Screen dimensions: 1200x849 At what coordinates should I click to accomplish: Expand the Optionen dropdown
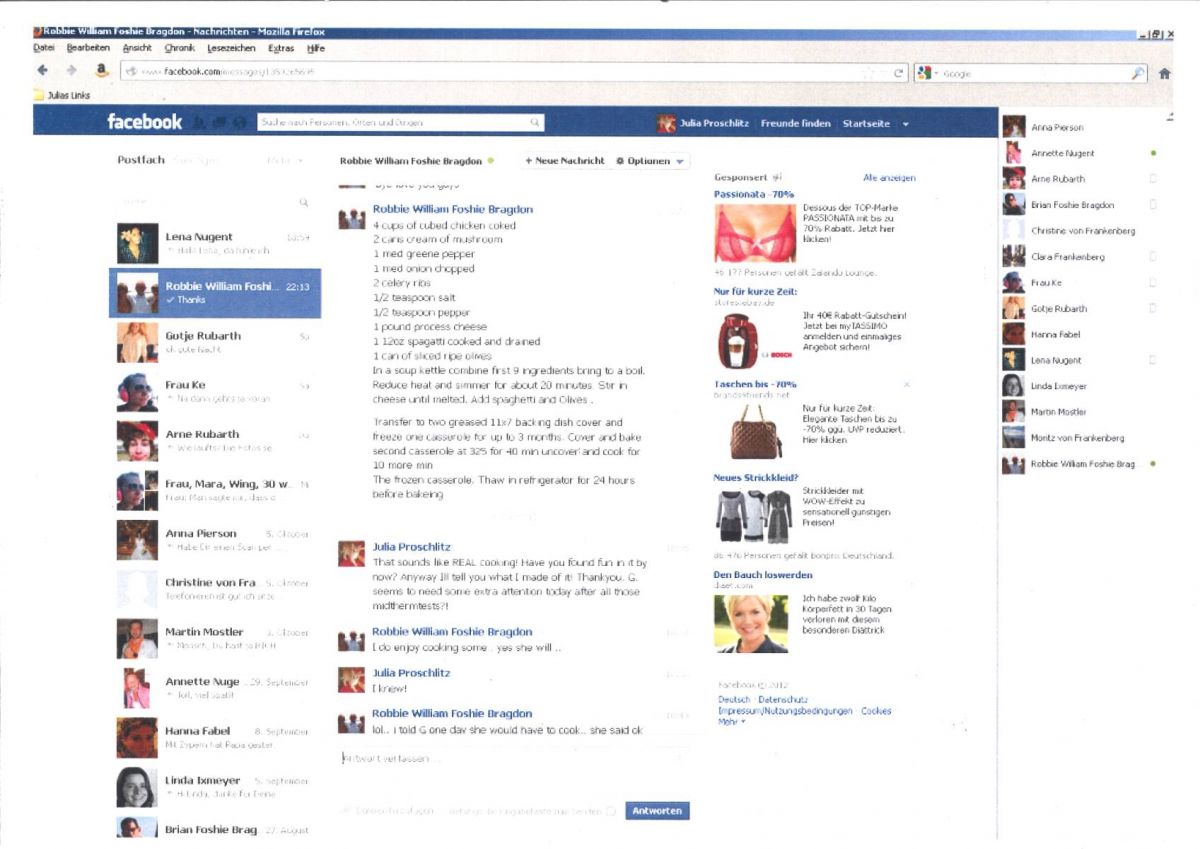tap(651, 161)
